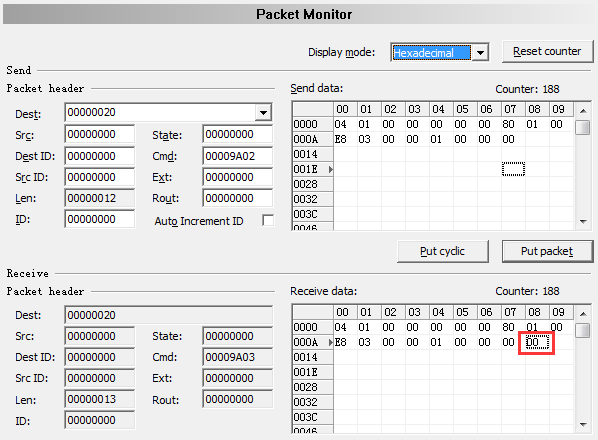Select Send data row header 001E
This screenshot has height=440, width=598.
(313, 169)
